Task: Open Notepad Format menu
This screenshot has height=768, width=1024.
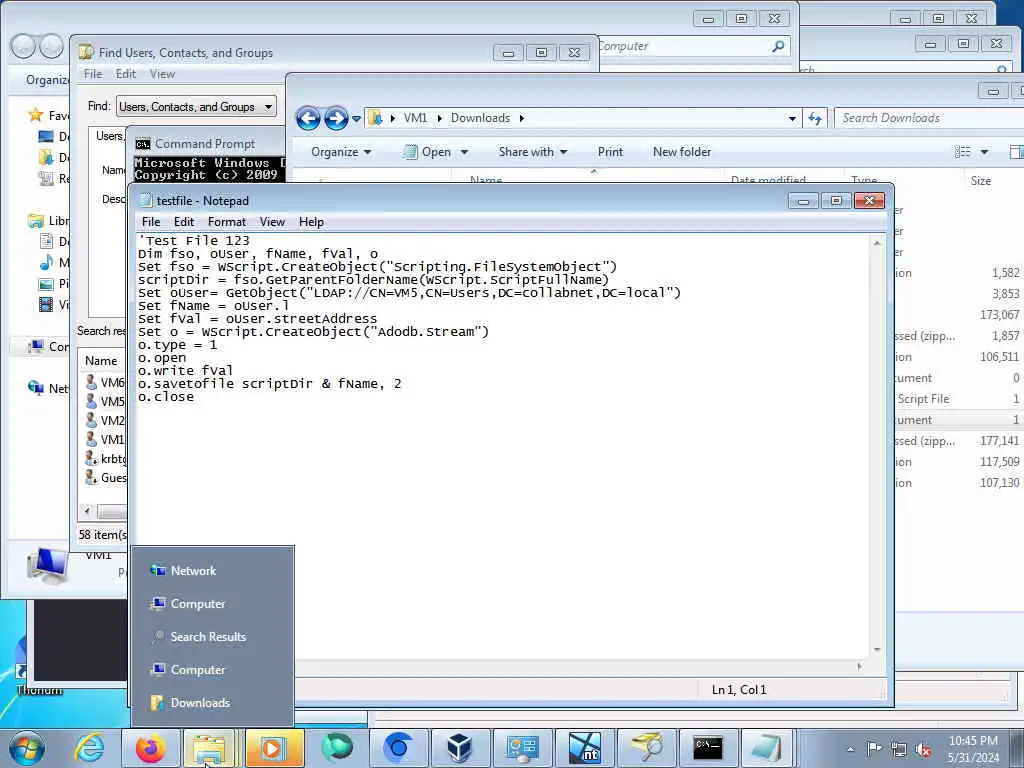Action: point(227,222)
